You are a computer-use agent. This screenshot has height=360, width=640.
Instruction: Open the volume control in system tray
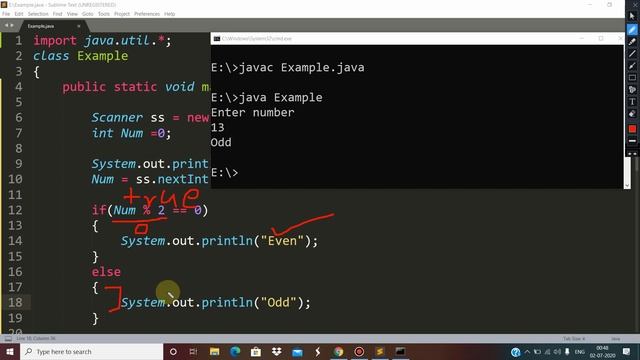(557, 352)
